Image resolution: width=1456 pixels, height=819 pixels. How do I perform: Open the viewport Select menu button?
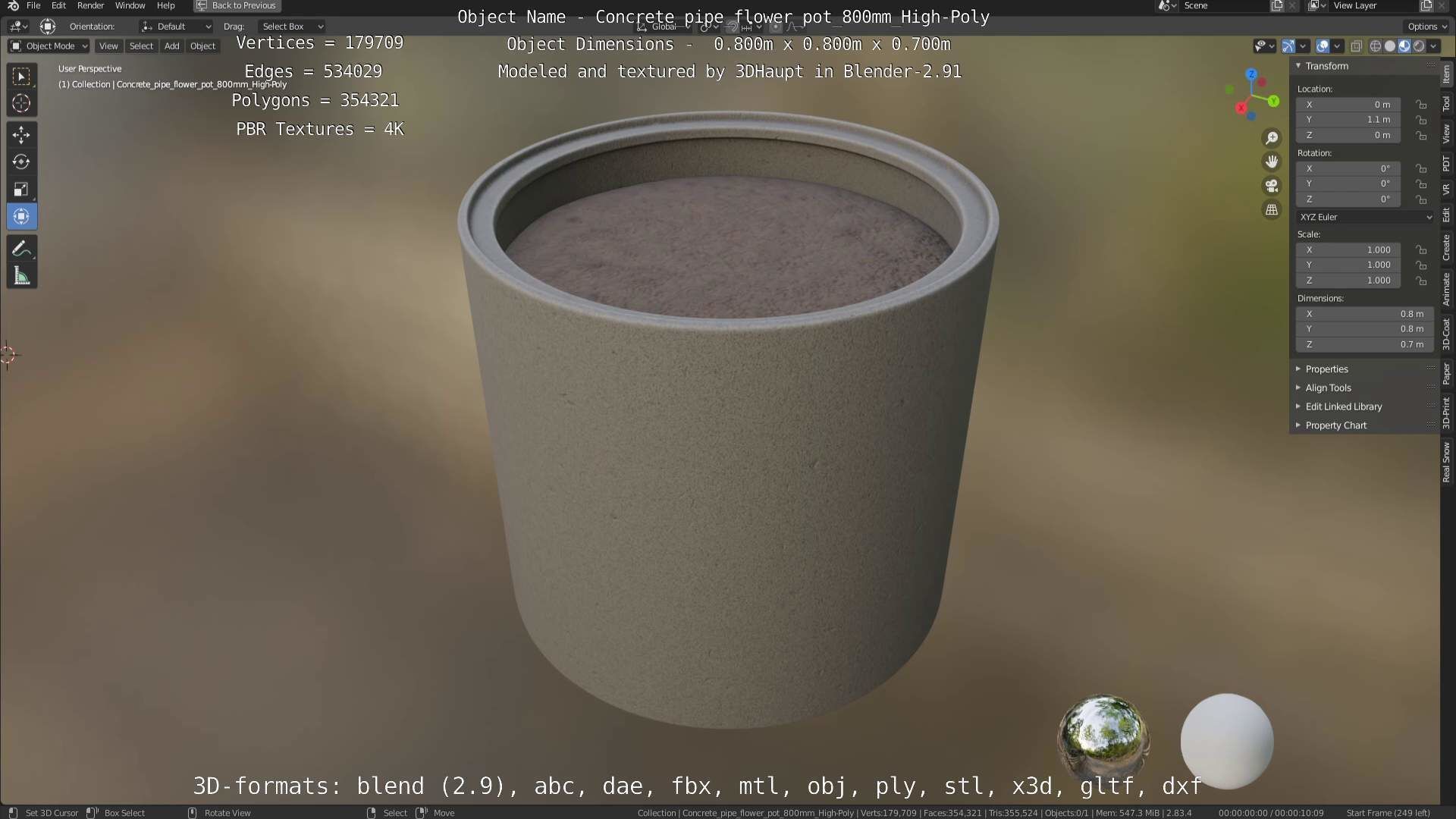coord(141,46)
